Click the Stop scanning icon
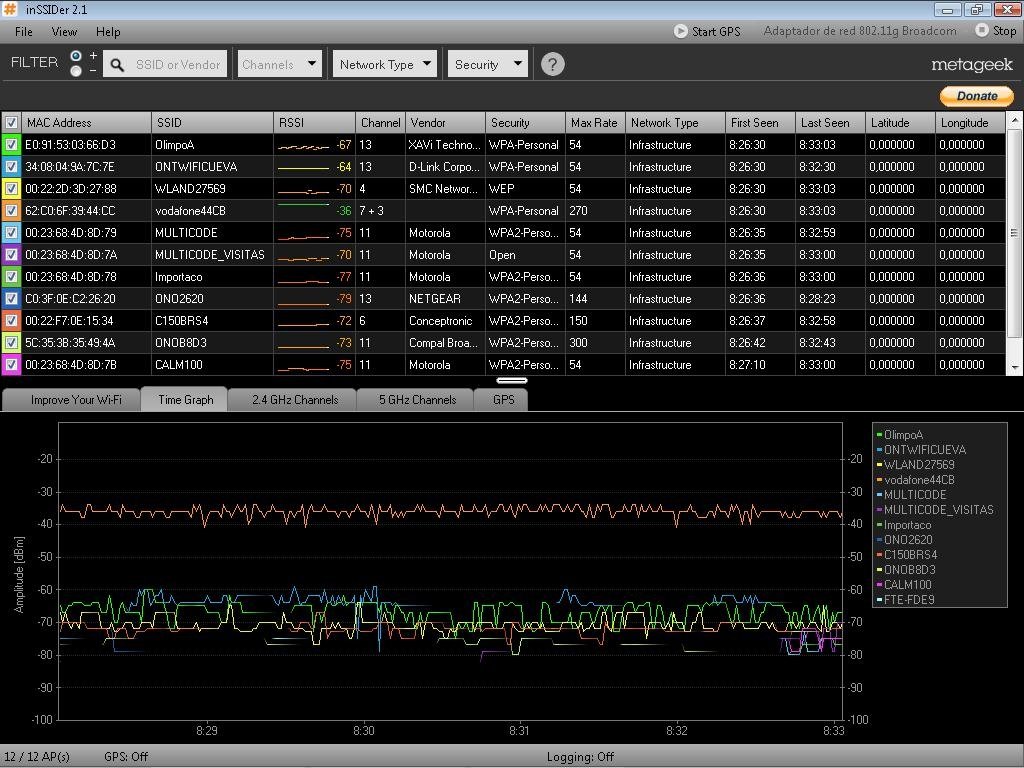Viewport: 1024px width, 768px height. pos(982,30)
